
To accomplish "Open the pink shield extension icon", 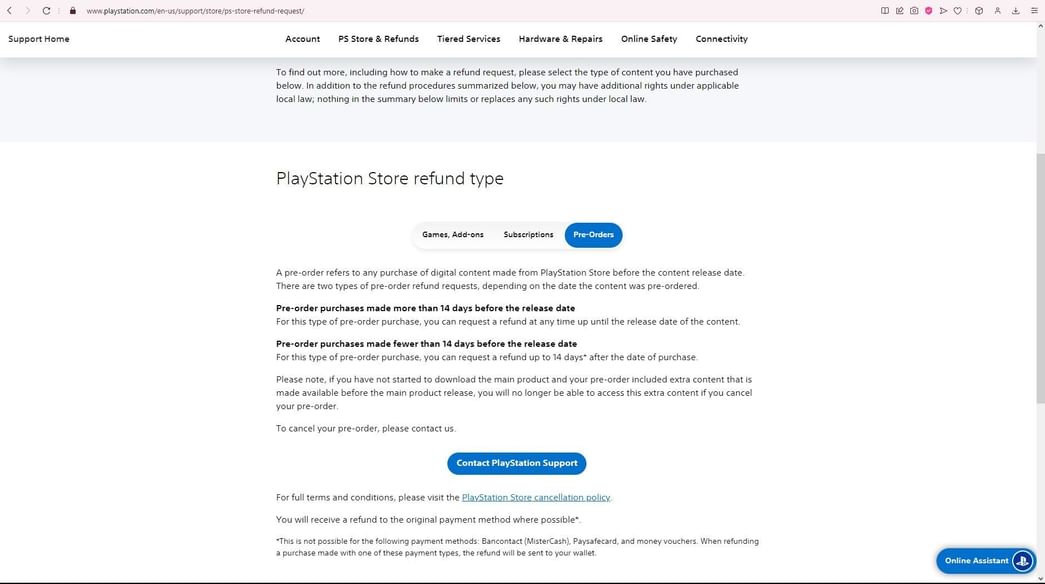I will (928, 10).
